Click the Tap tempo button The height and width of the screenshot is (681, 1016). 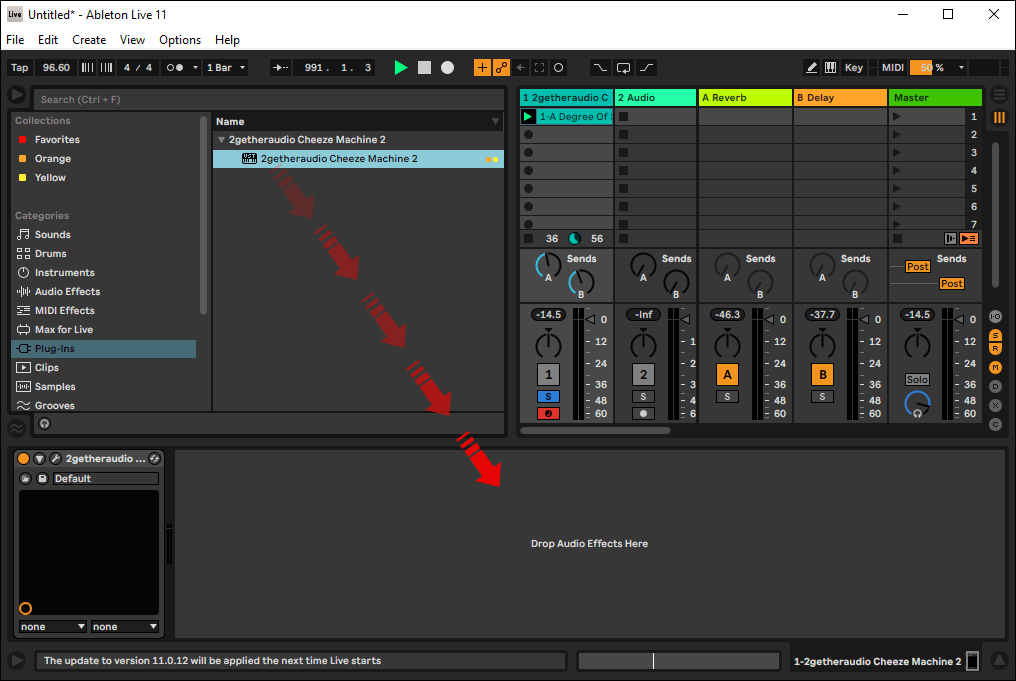pyautogui.click(x=19, y=67)
